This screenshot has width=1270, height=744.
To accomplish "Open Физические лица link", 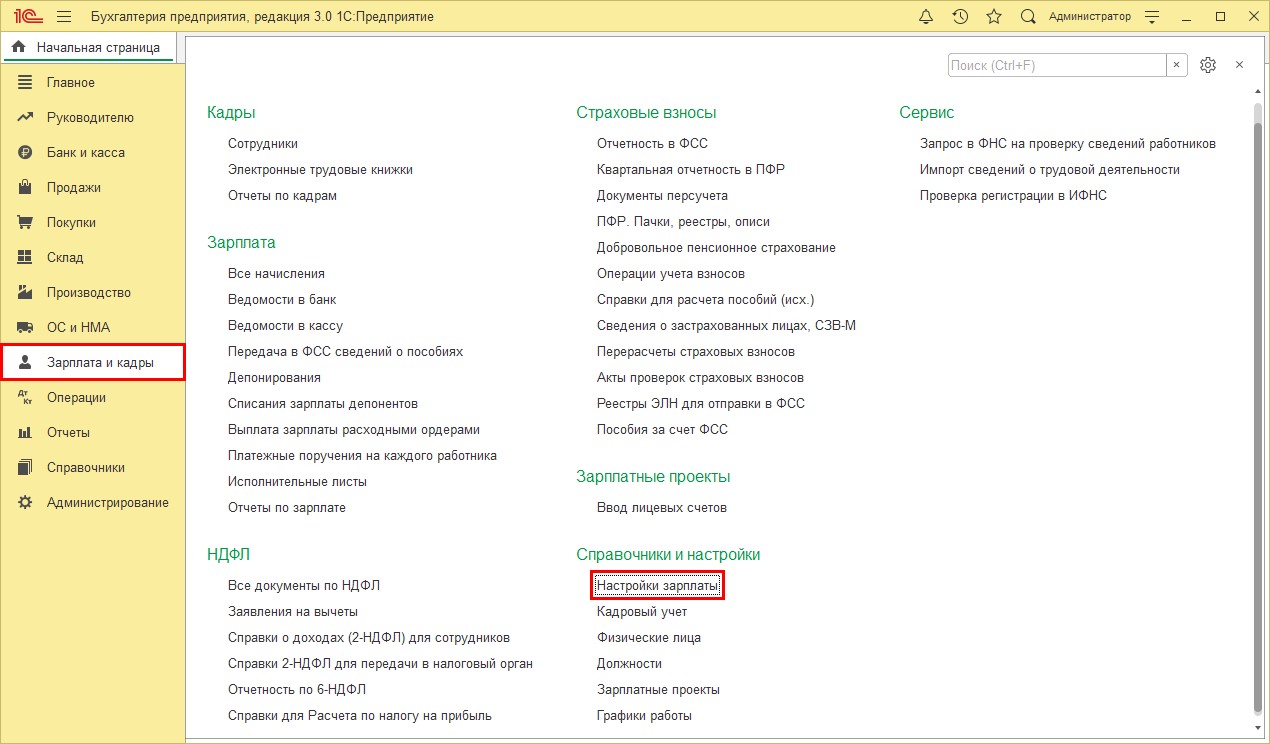I will pyautogui.click(x=649, y=638).
